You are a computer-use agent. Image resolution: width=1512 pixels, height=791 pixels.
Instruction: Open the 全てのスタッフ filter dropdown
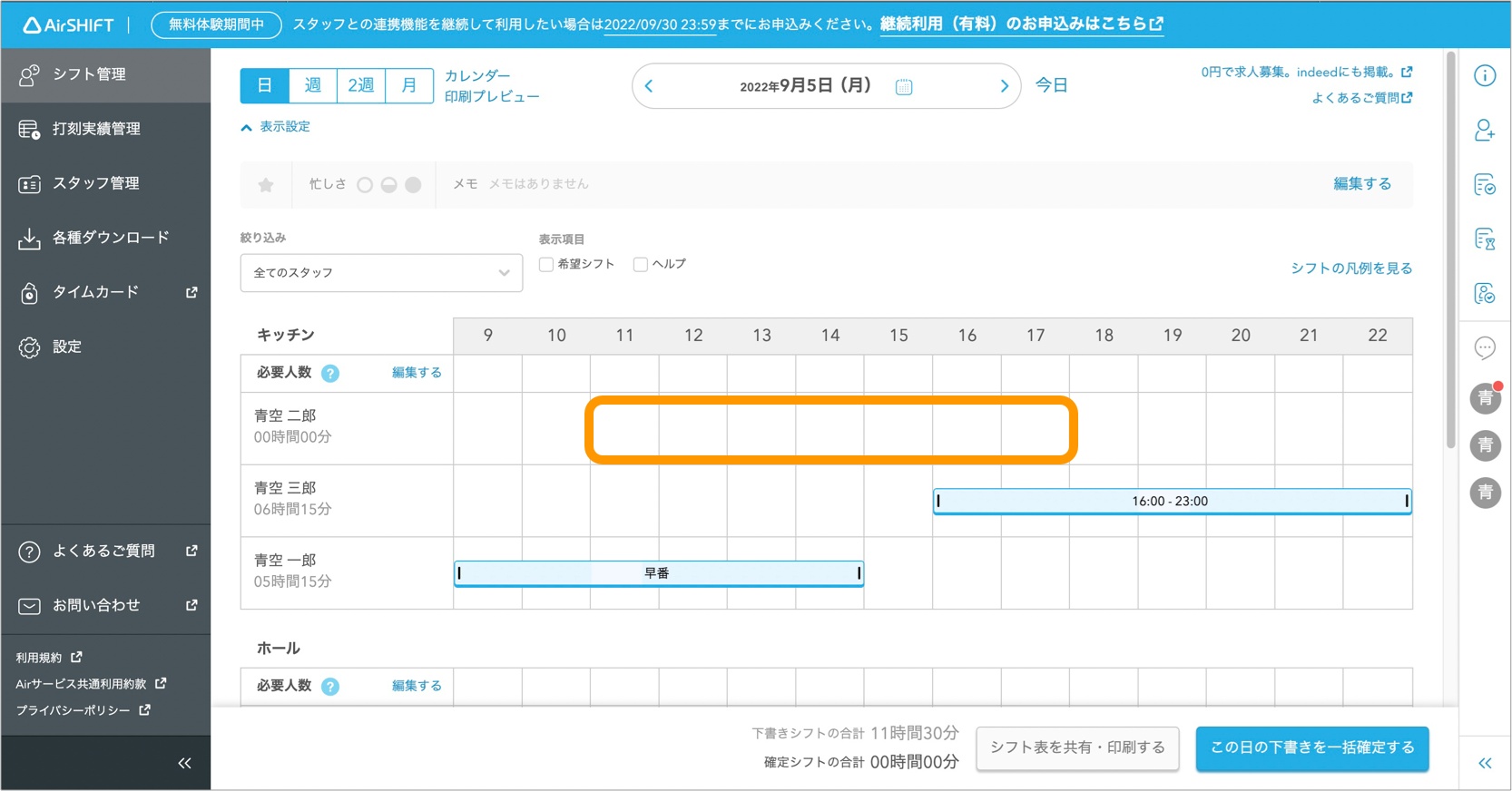pyautogui.click(x=381, y=273)
